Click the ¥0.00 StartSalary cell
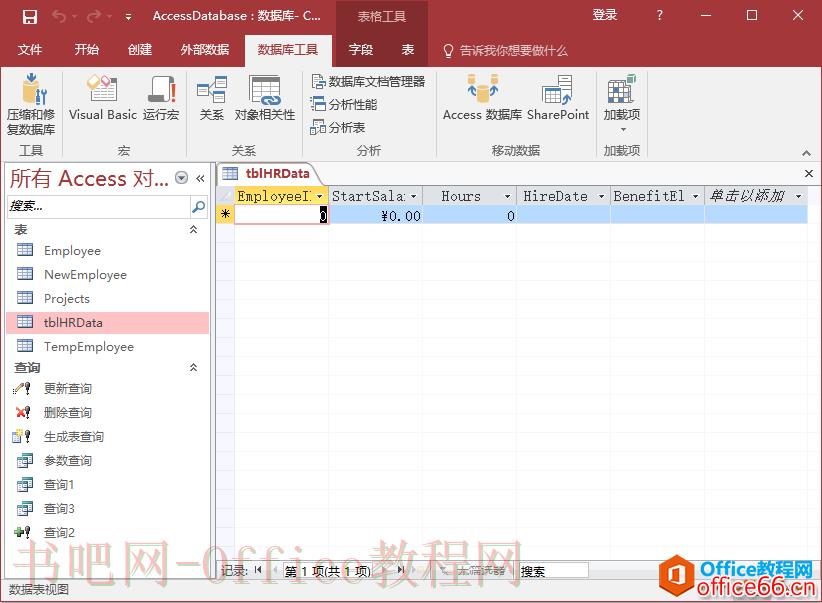Viewport: 822px width, 603px height. (x=375, y=216)
